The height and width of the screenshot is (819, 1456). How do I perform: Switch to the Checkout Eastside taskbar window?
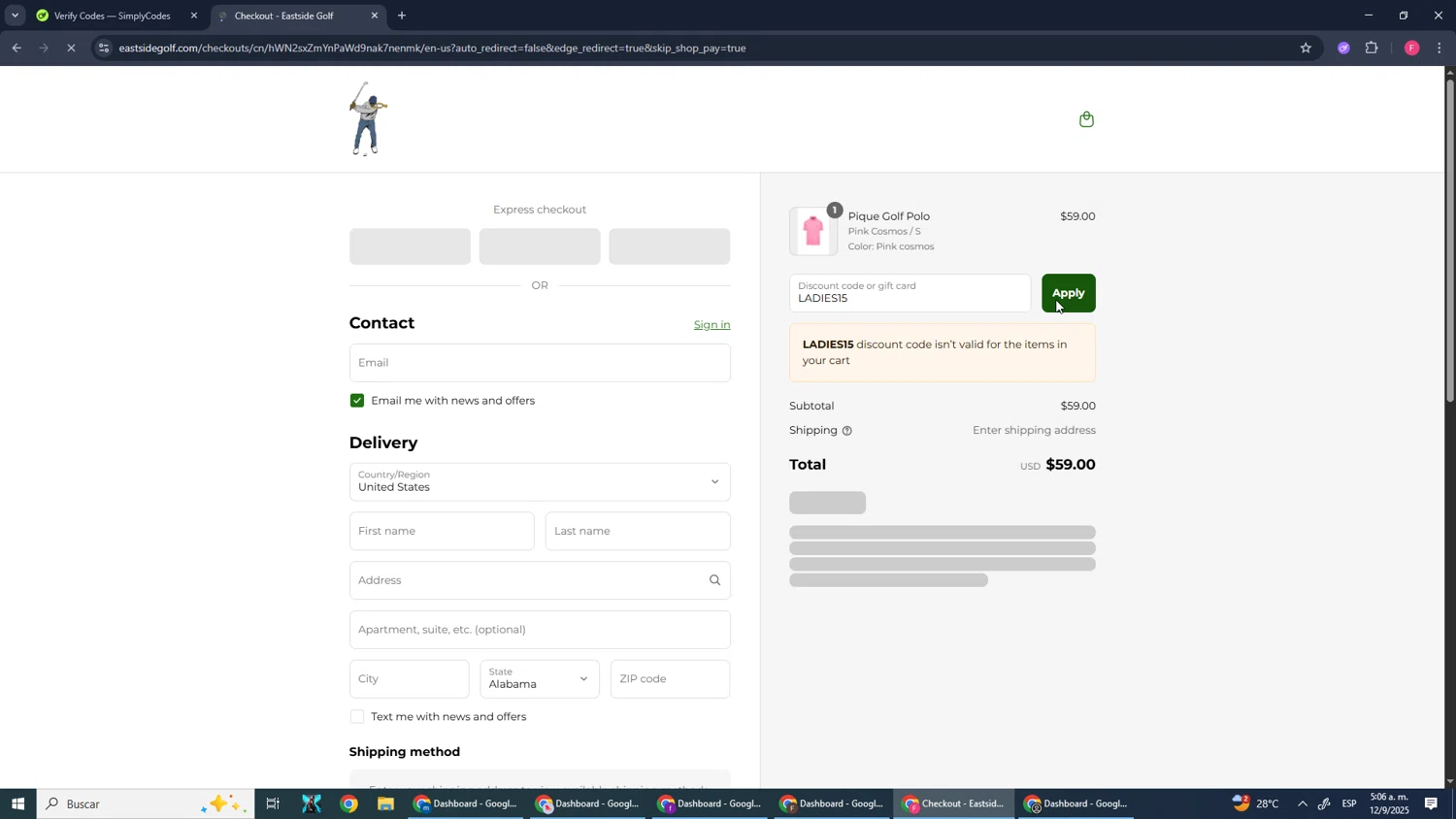(955, 803)
